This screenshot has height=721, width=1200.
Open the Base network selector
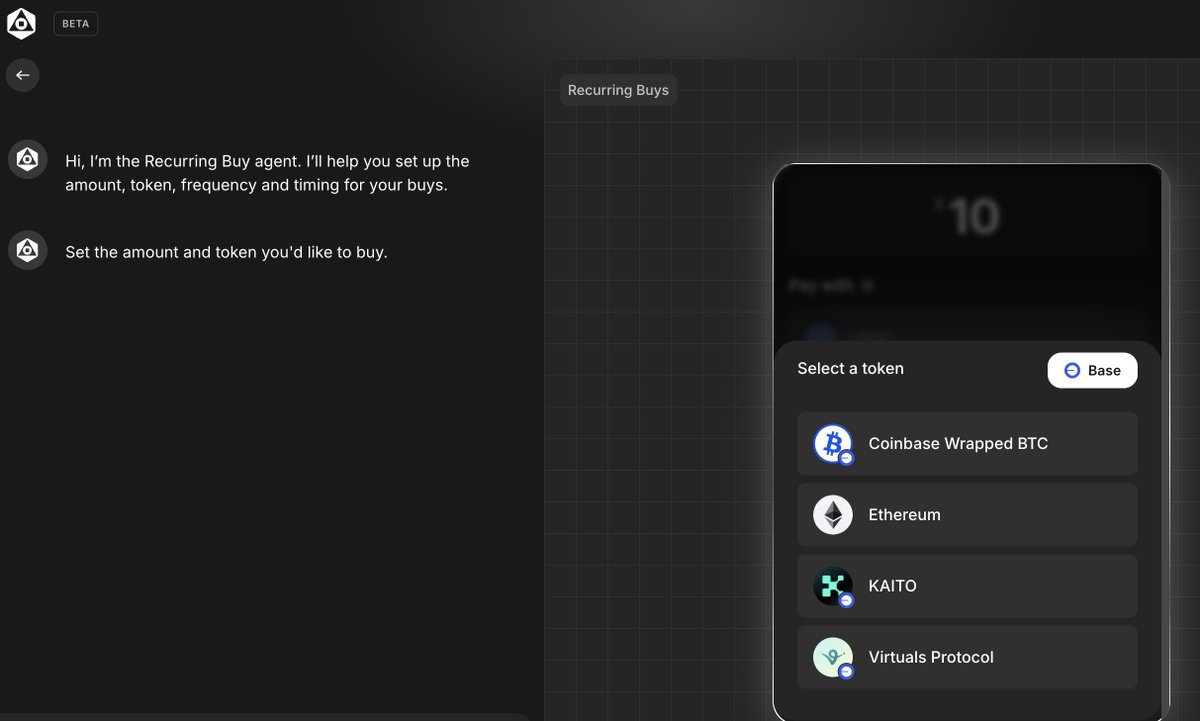pyautogui.click(x=1092, y=370)
